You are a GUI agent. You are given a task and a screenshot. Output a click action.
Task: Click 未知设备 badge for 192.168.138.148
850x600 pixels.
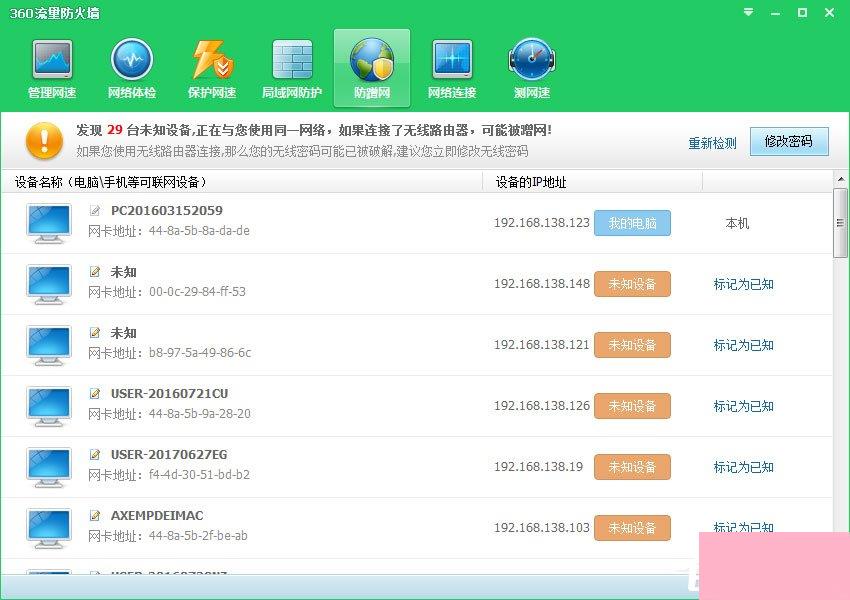[x=632, y=284]
